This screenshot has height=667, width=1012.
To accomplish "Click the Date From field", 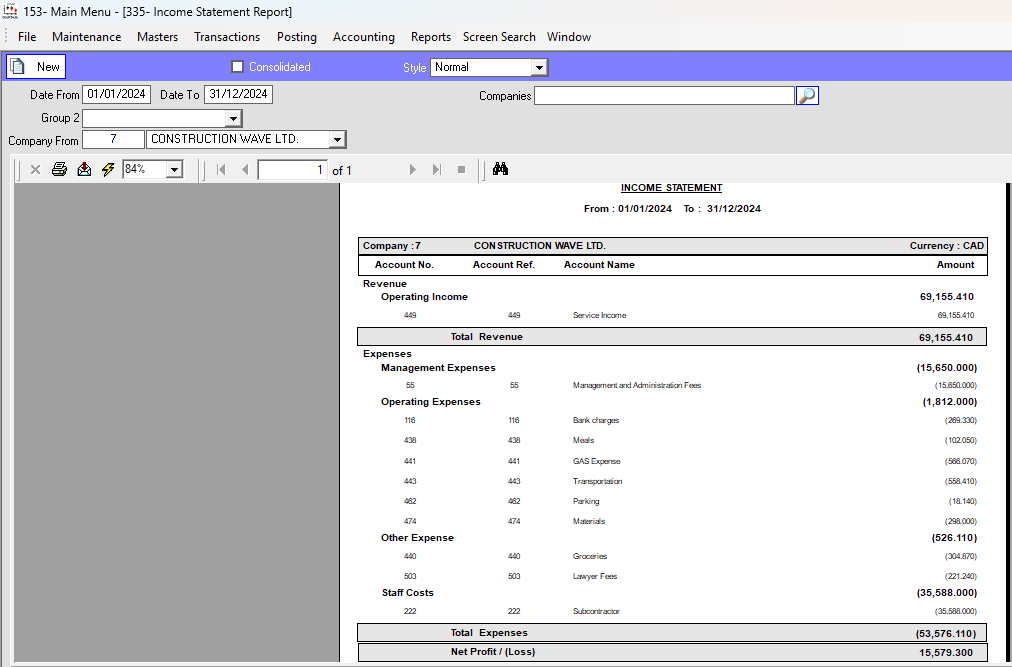I will tap(116, 94).
